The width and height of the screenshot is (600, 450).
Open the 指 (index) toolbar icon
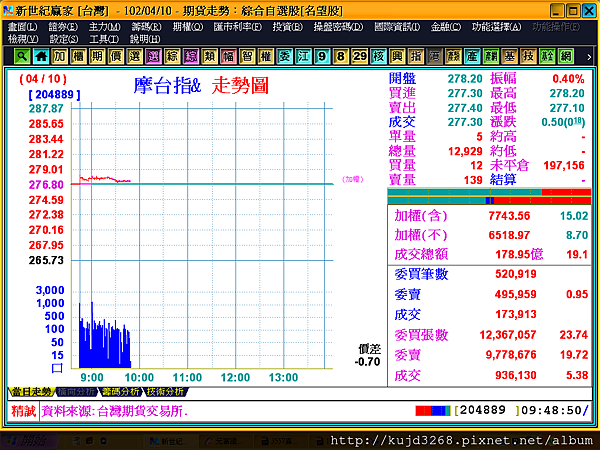[416, 57]
